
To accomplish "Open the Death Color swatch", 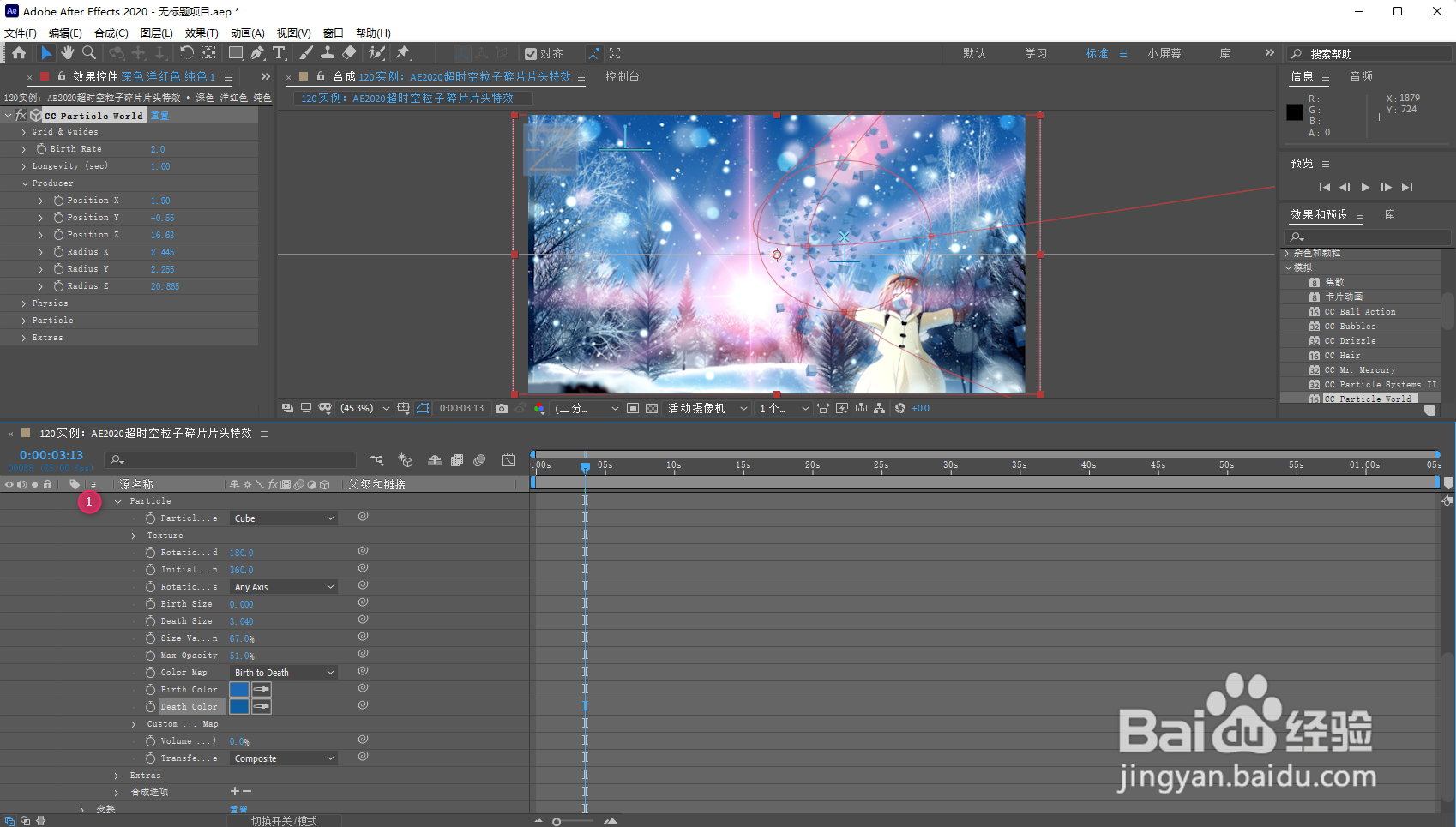I will (239, 707).
